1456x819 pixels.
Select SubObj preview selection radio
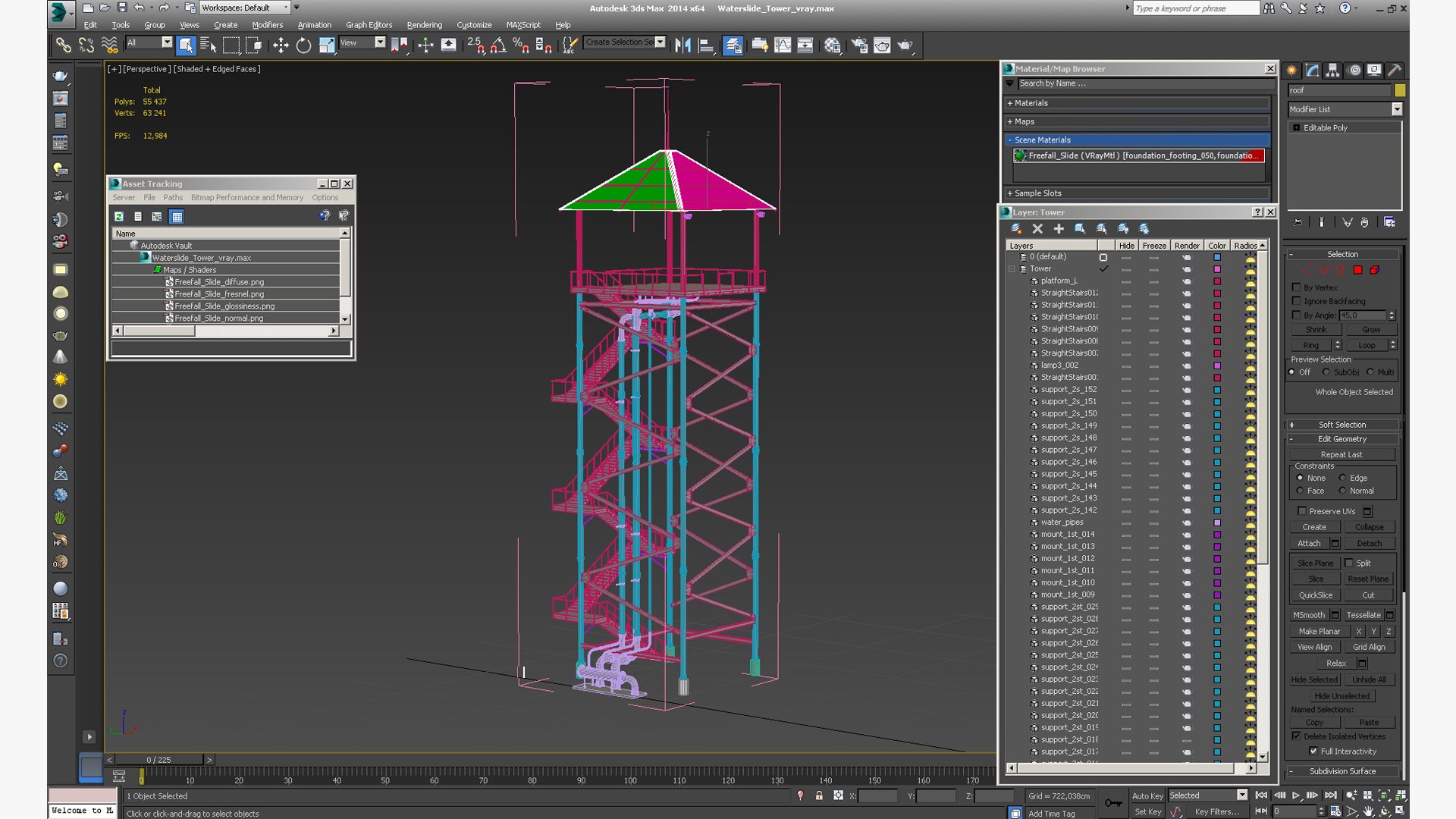click(x=1326, y=372)
